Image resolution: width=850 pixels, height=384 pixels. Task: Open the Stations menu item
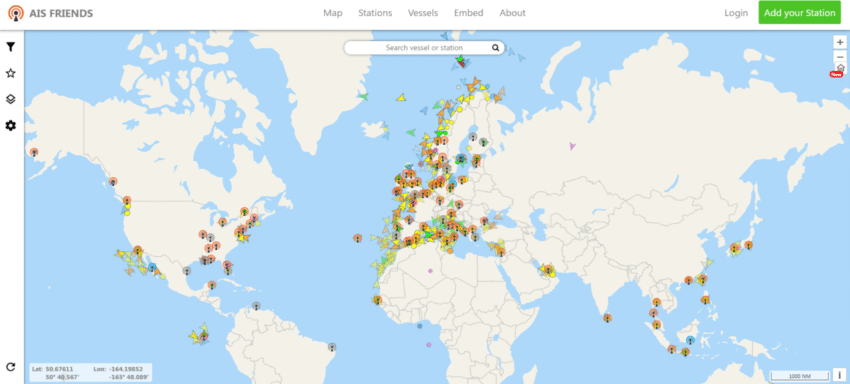click(x=375, y=13)
